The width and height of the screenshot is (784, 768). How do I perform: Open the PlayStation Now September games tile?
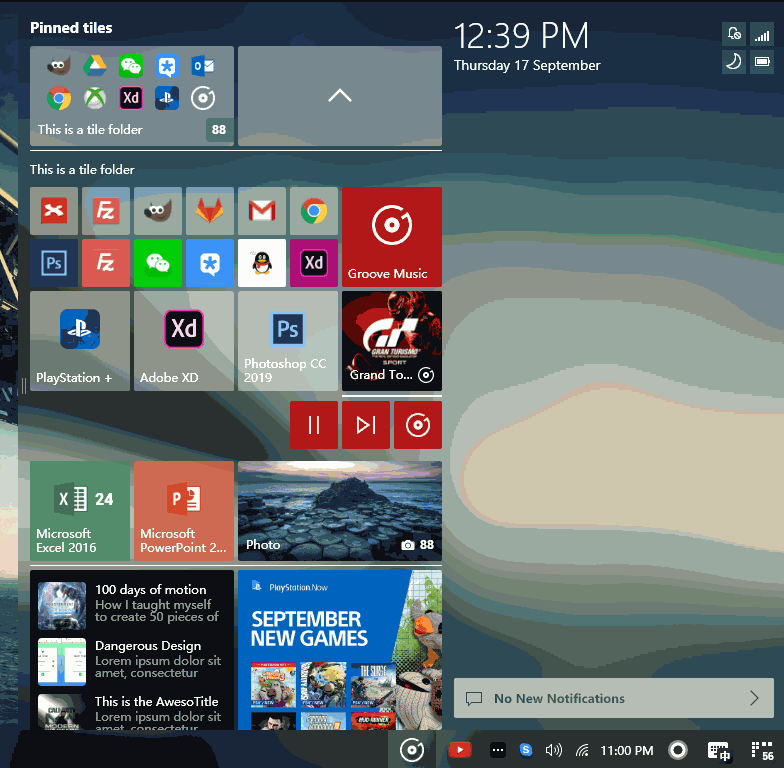[x=340, y=650]
